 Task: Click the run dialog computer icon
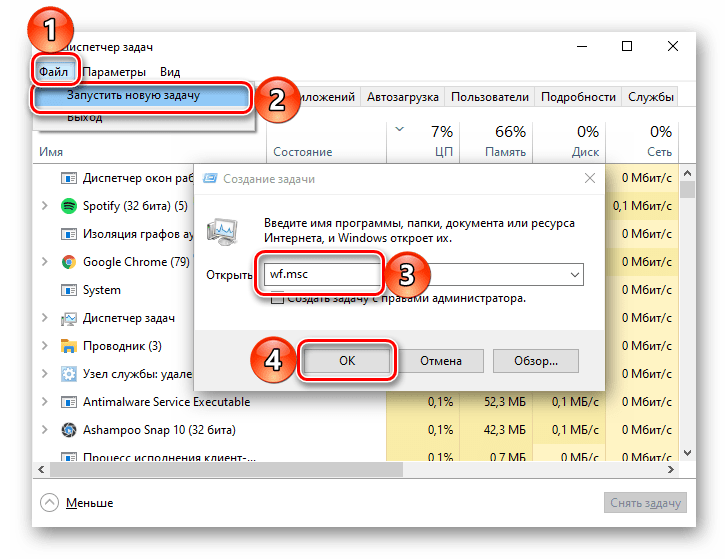click(222, 231)
